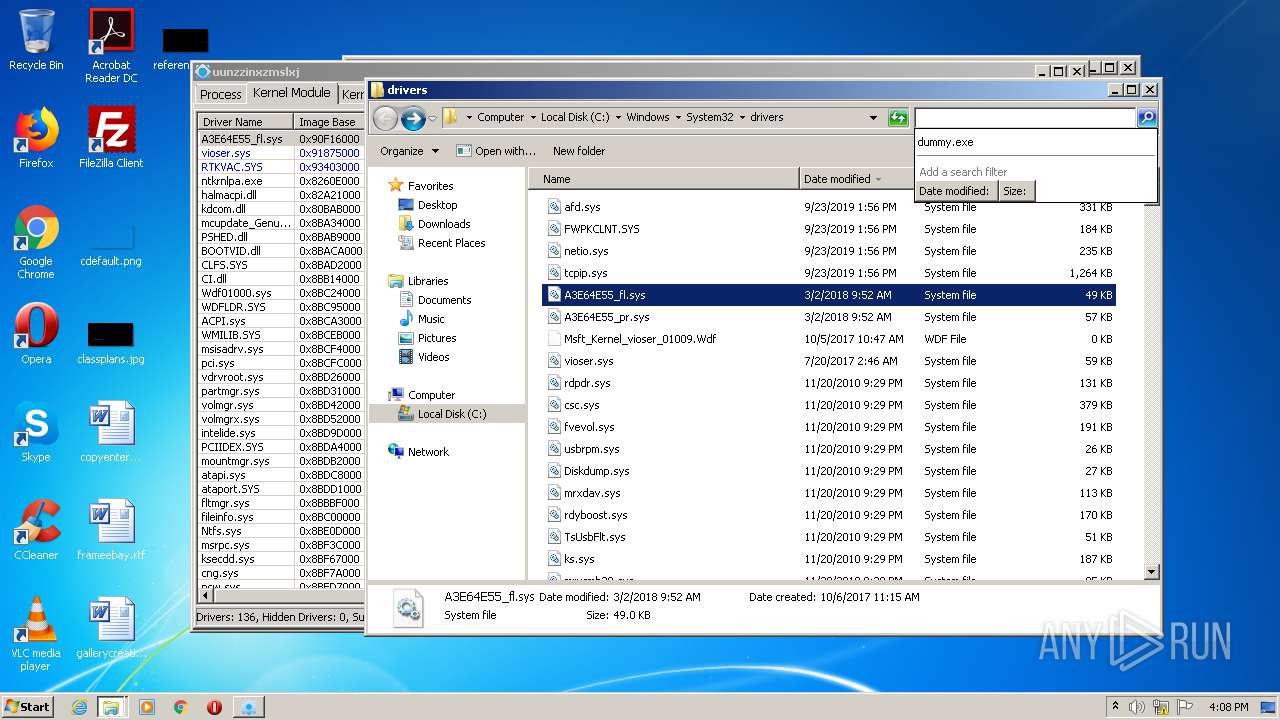Screen dimensions: 1280x720
Task: Select Downloads in navigation pane
Action: [444, 224]
